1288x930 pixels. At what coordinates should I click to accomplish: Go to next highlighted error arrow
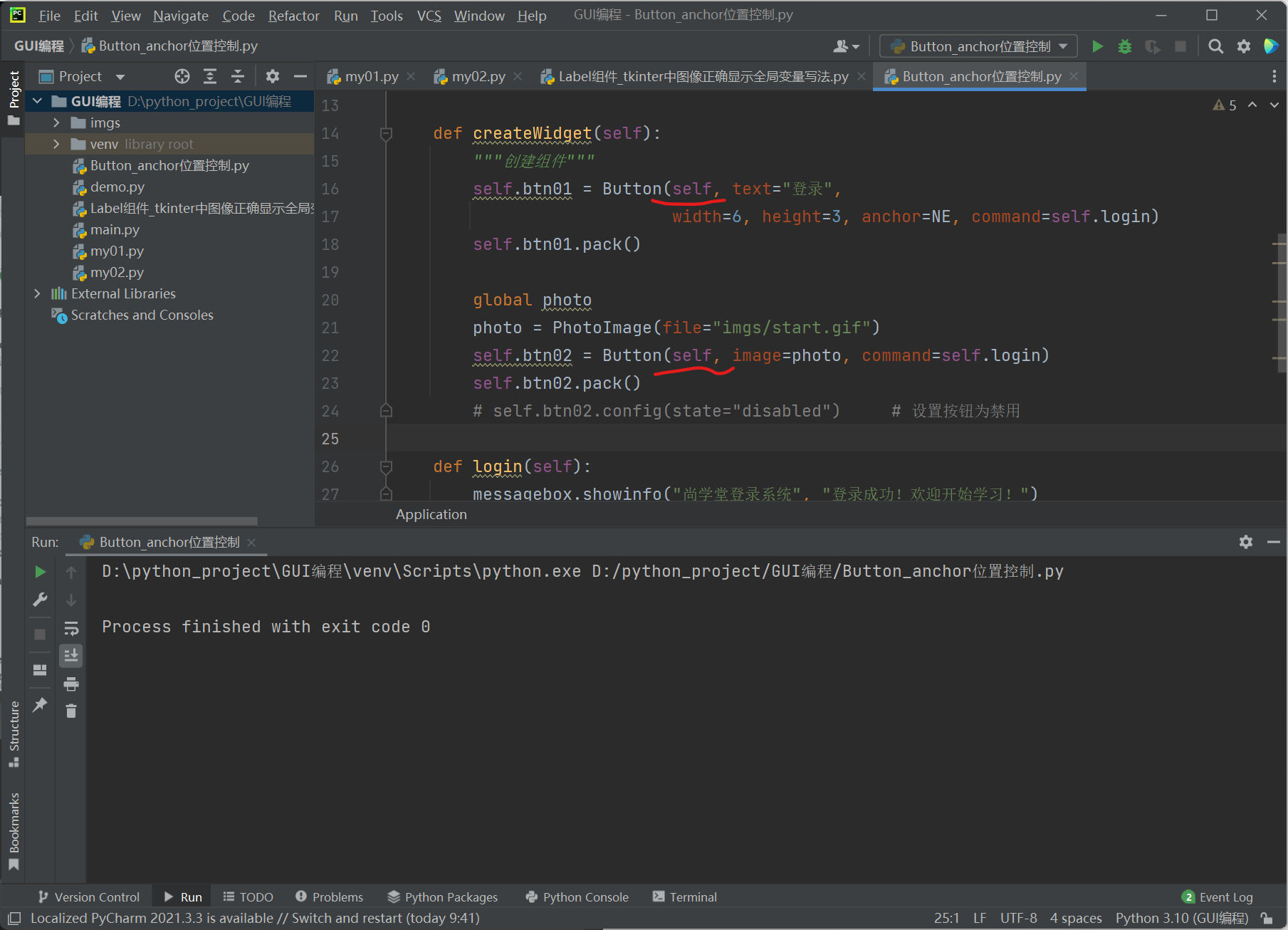click(x=1274, y=105)
